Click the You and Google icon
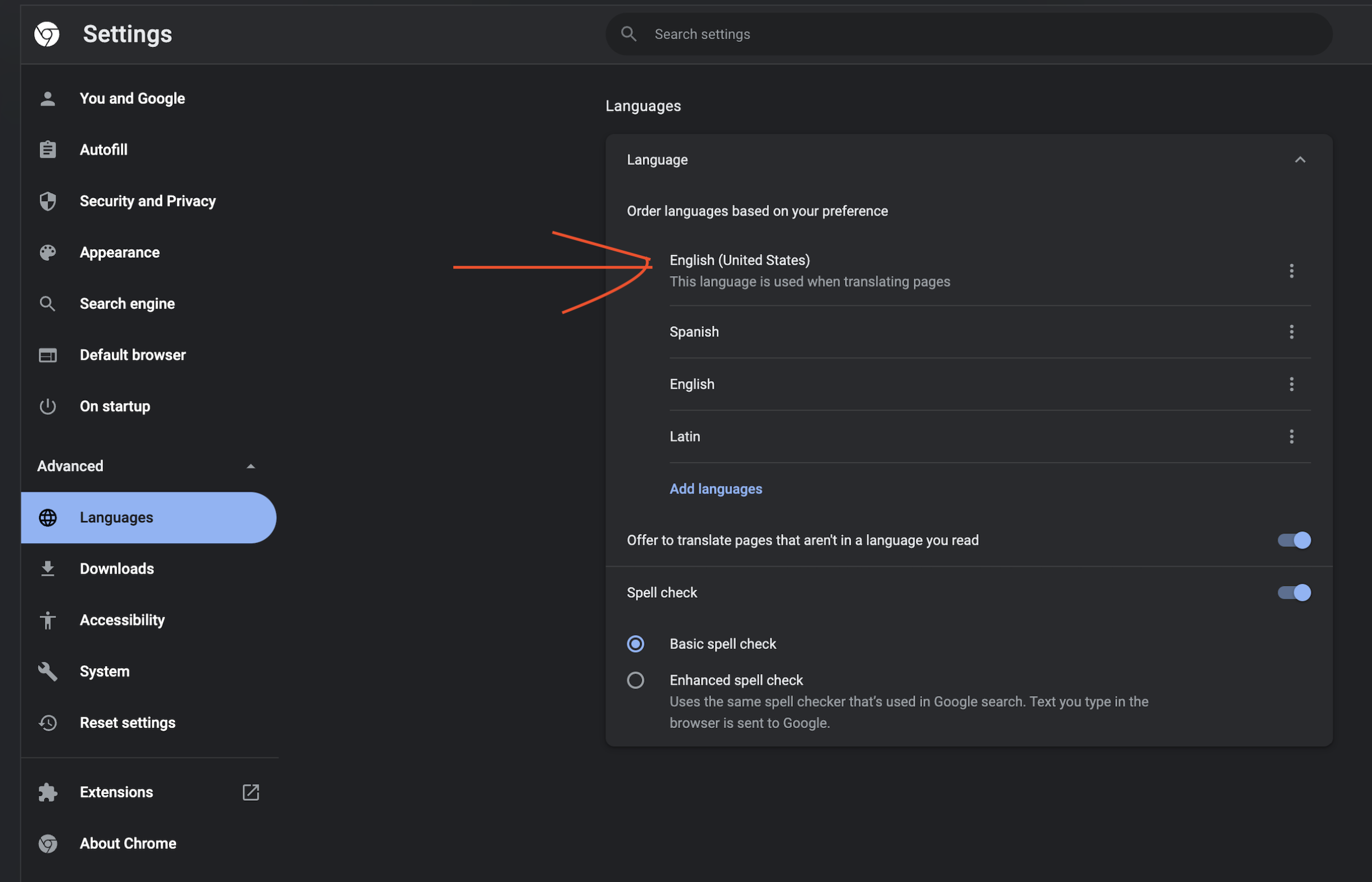 [46, 98]
